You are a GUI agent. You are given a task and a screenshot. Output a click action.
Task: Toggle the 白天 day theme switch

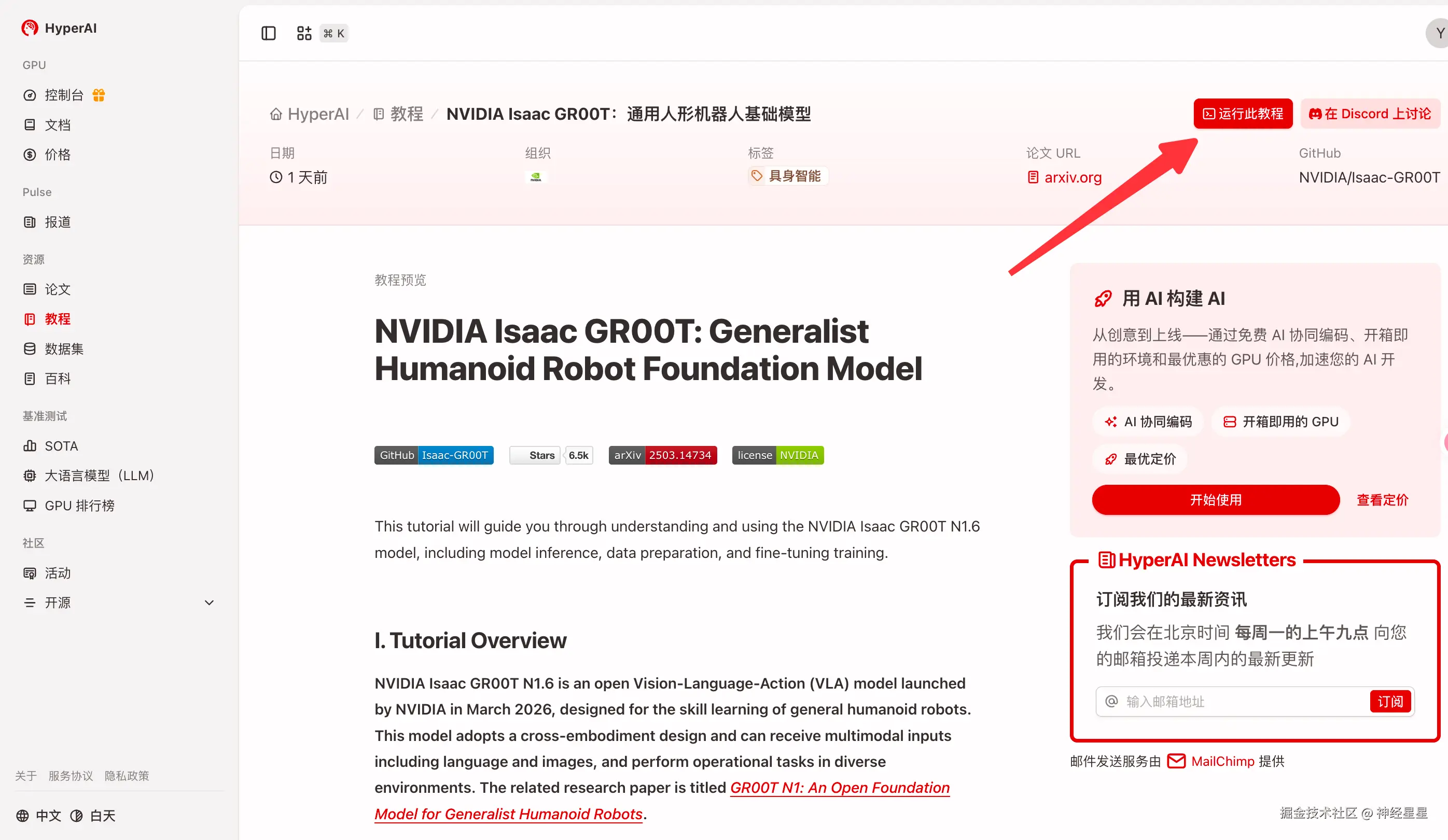point(93,815)
